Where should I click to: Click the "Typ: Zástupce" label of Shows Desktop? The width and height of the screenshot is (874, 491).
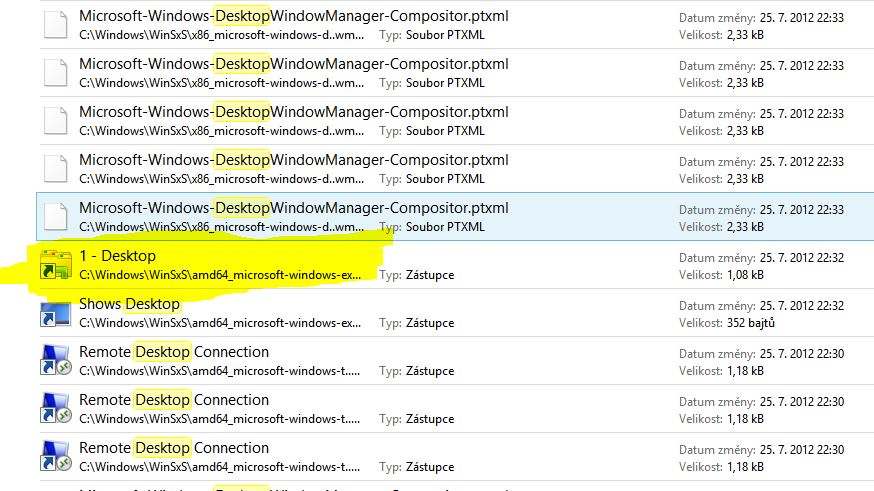417,323
